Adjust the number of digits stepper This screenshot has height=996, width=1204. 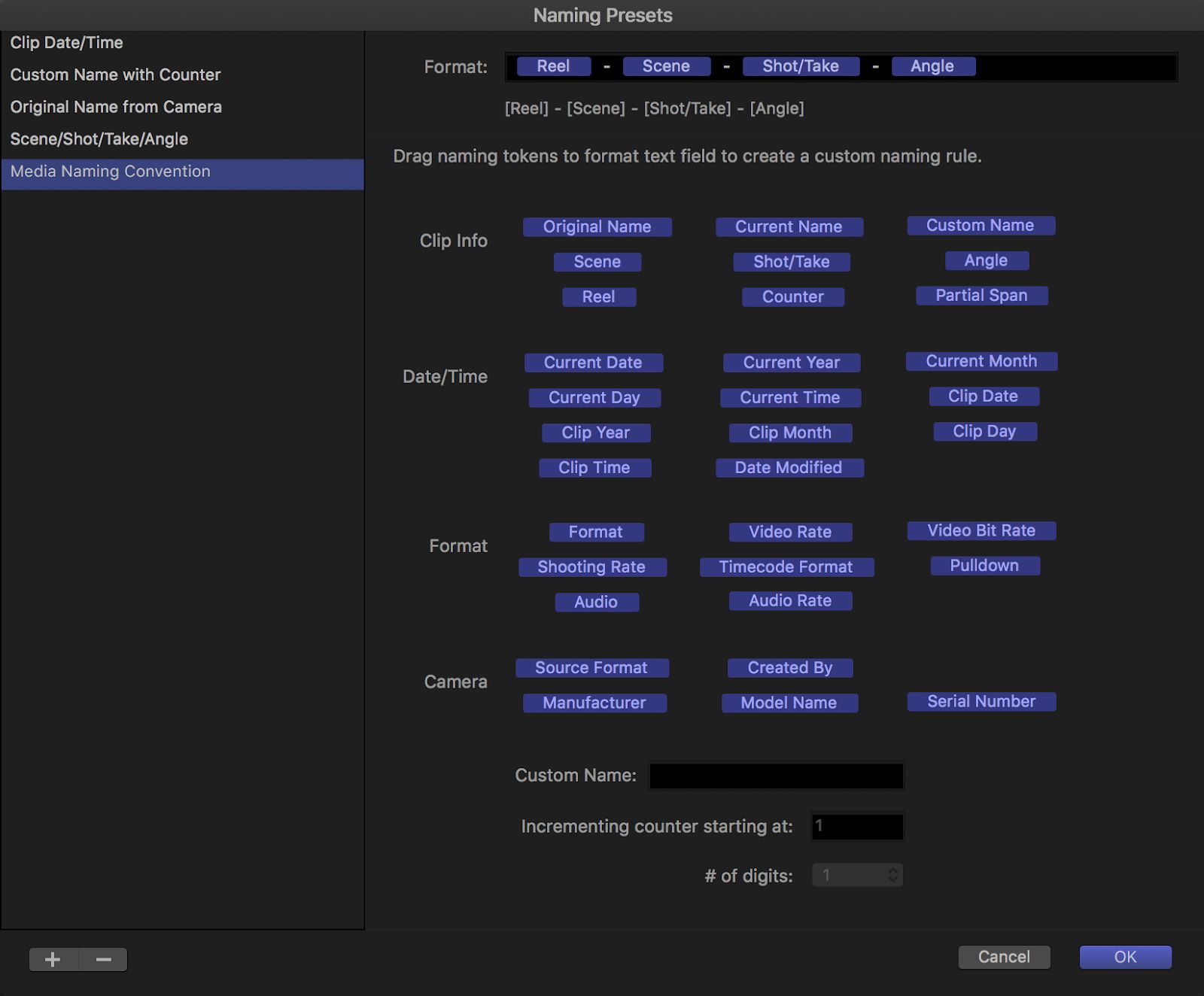tap(893, 875)
